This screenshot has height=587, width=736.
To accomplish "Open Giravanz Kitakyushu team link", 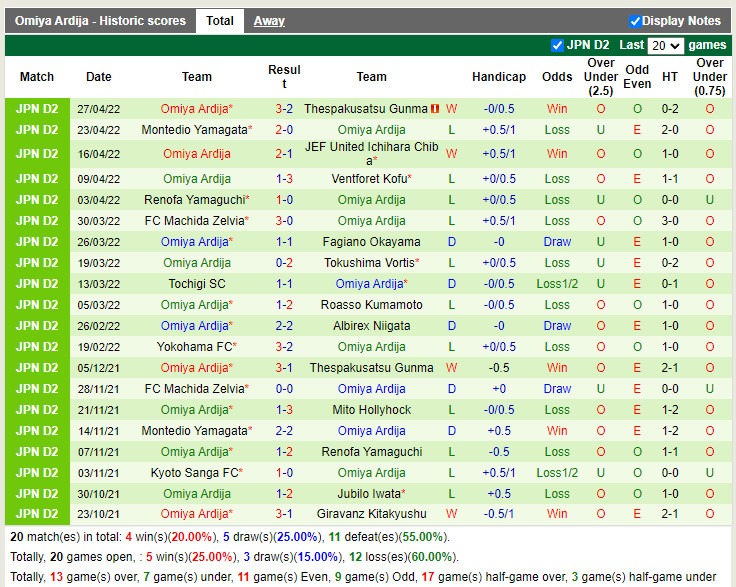I will click(x=371, y=514).
